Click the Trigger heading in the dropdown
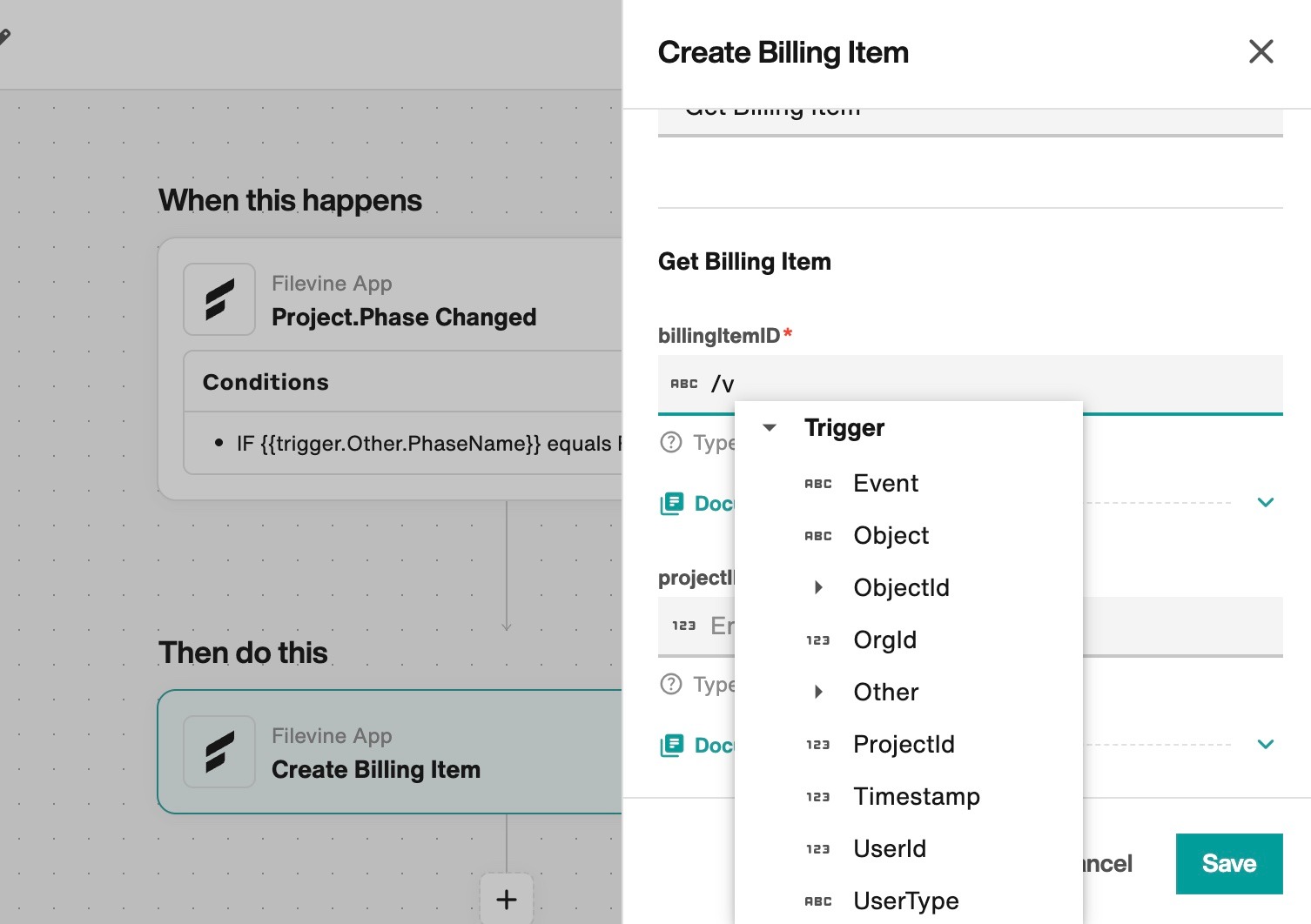Viewport: 1311px width, 924px height. pos(844,427)
